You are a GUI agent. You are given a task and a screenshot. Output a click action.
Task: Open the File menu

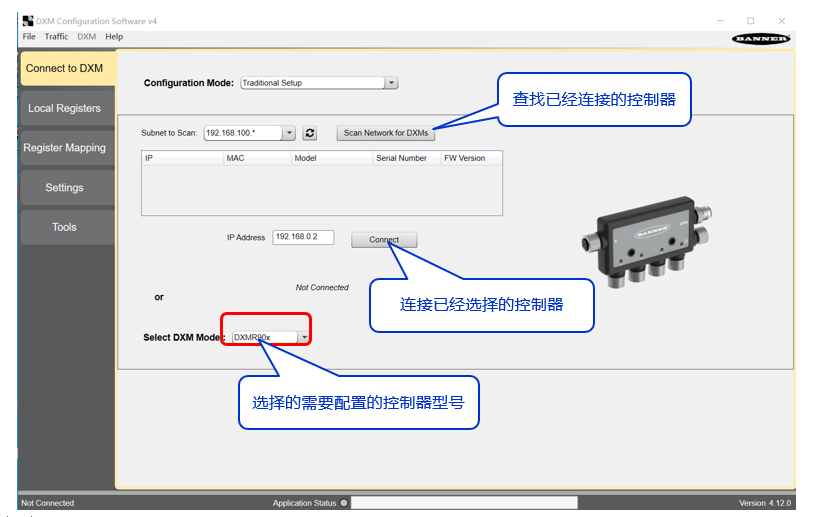click(x=29, y=37)
